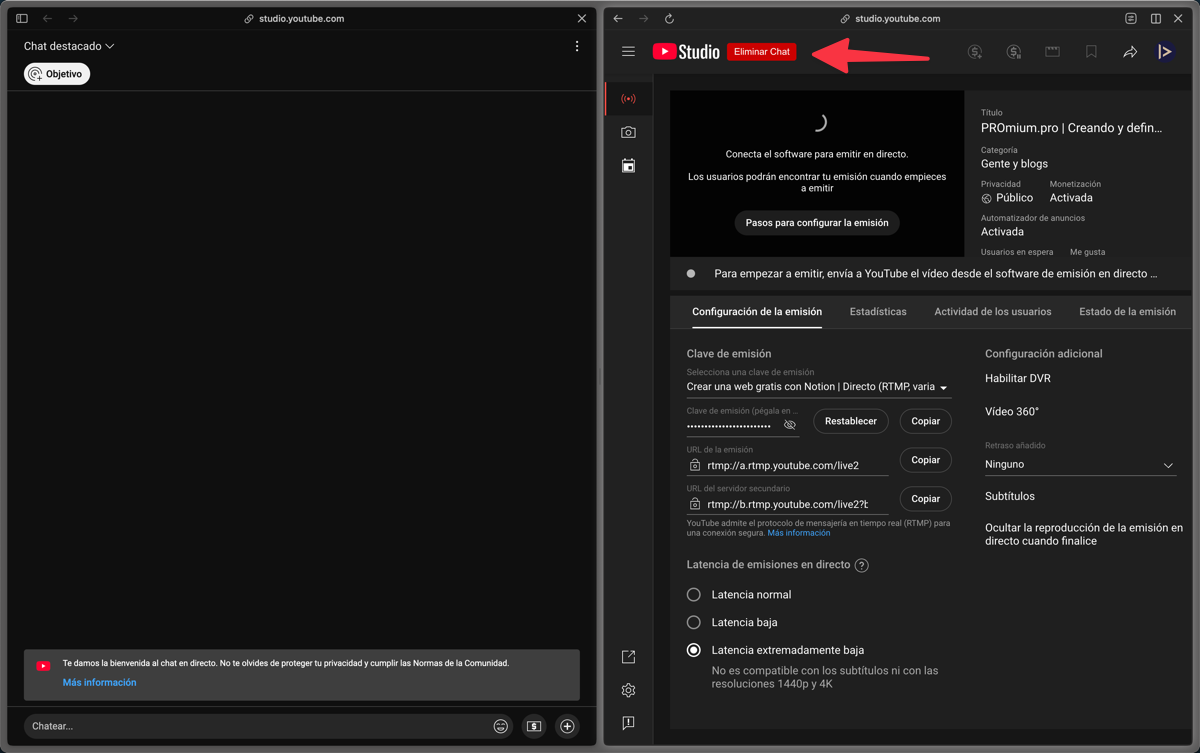Click the masked stream key field
This screenshot has height=753, width=1200.
click(730, 426)
